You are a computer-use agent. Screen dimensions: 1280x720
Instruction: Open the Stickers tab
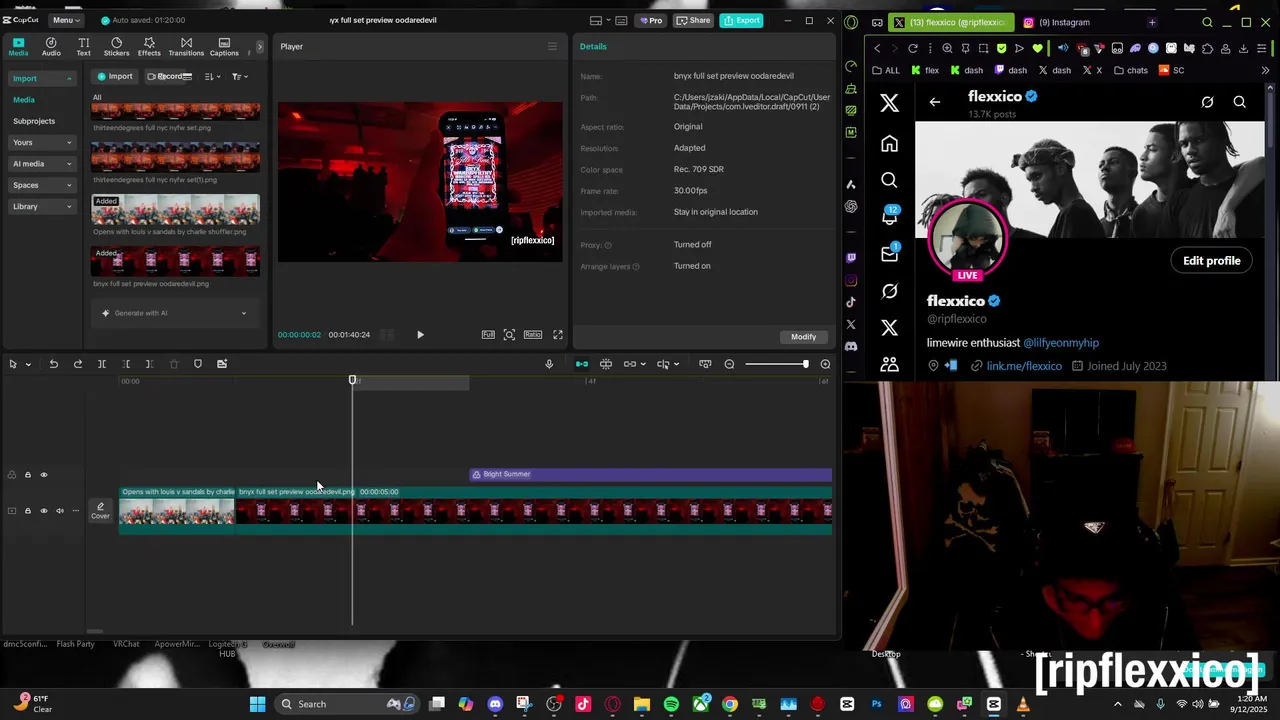(116, 47)
